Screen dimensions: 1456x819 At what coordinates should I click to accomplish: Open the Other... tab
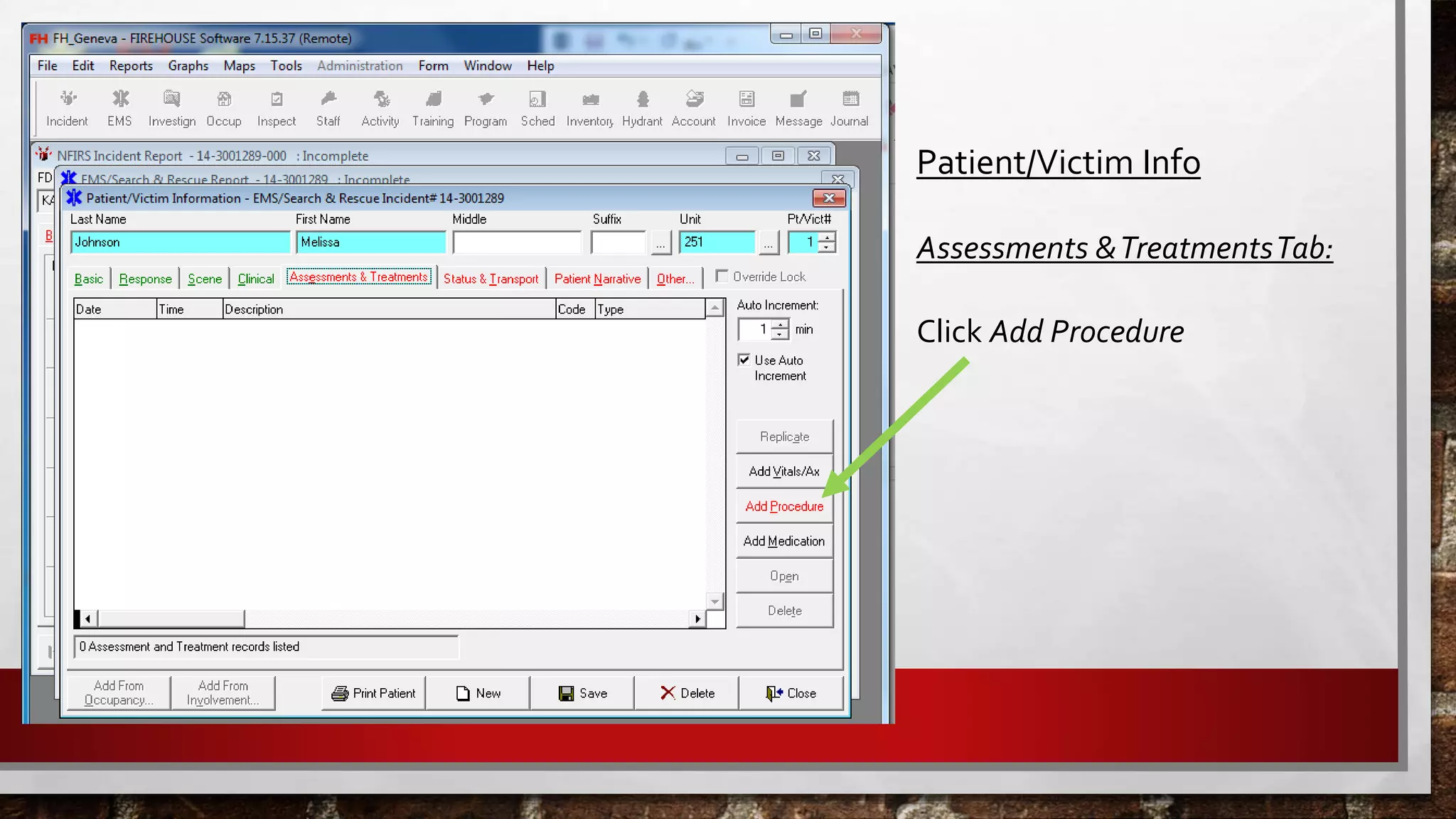pyautogui.click(x=675, y=279)
